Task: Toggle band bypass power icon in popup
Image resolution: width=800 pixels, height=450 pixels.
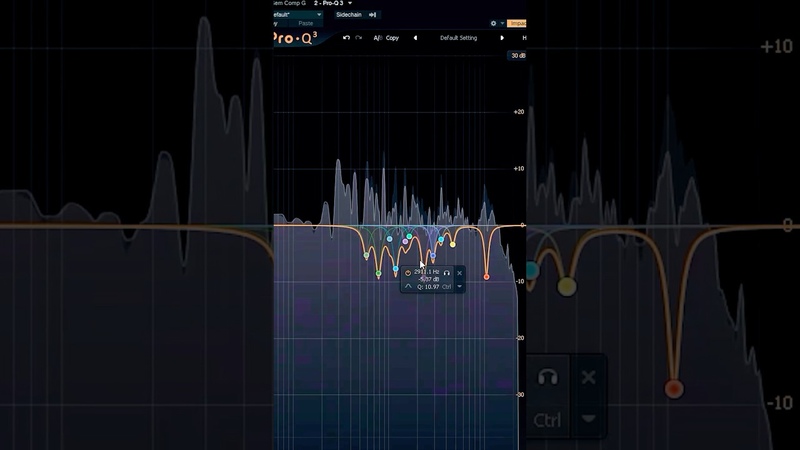Action: tap(408, 273)
